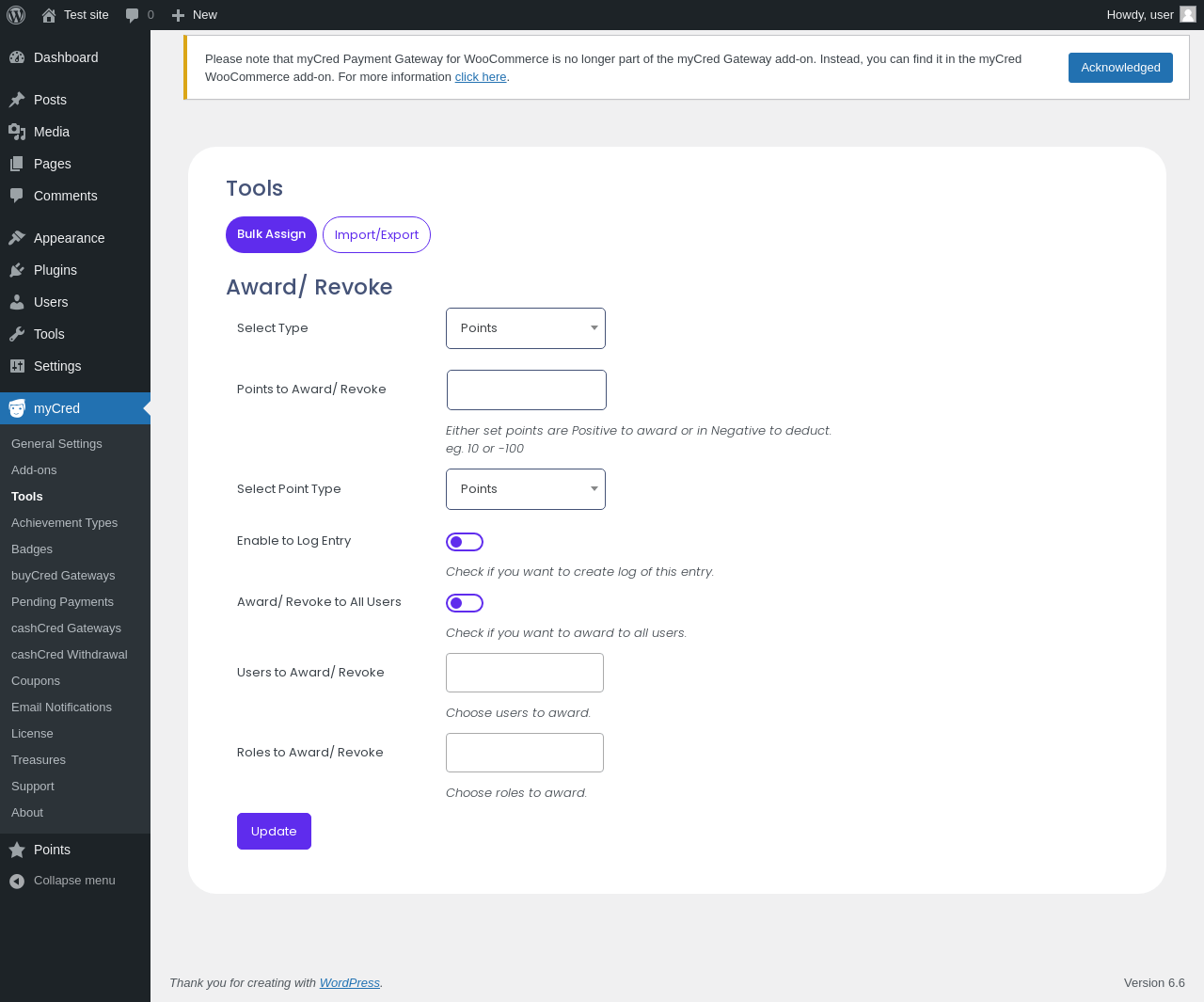This screenshot has width=1204, height=1002.
Task: Open General Settings submenu item
Action: click(x=56, y=444)
